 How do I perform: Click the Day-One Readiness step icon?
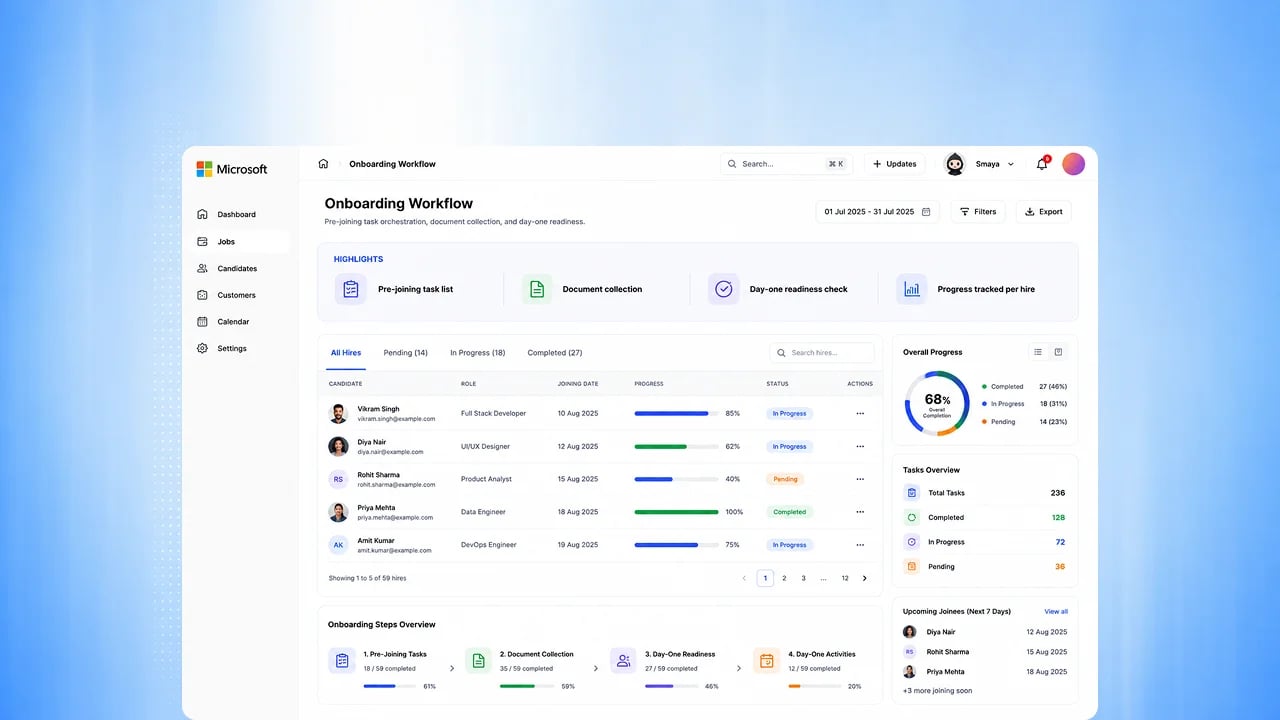623,661
